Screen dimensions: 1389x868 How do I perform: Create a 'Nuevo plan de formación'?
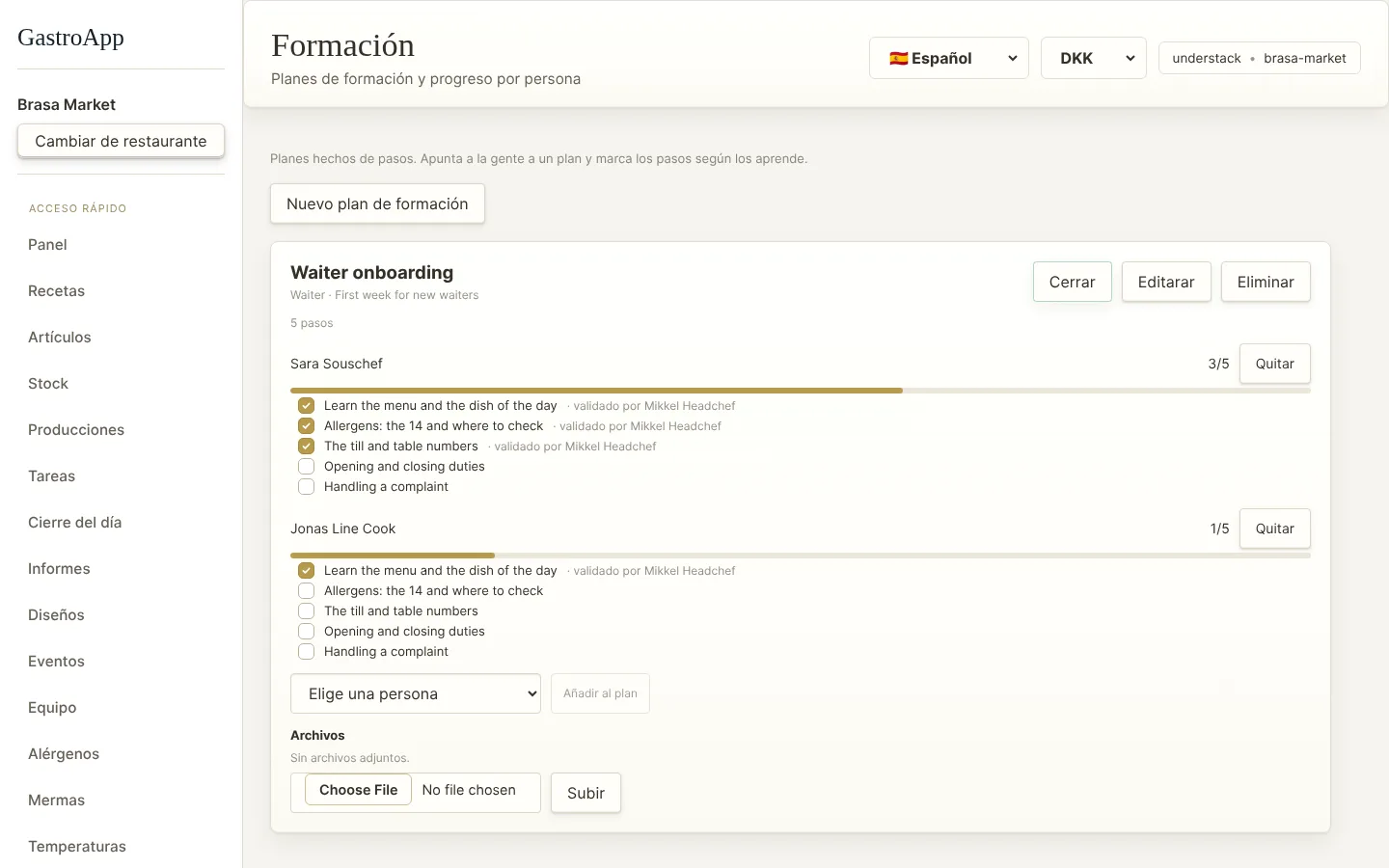click(x=377, y=203)
